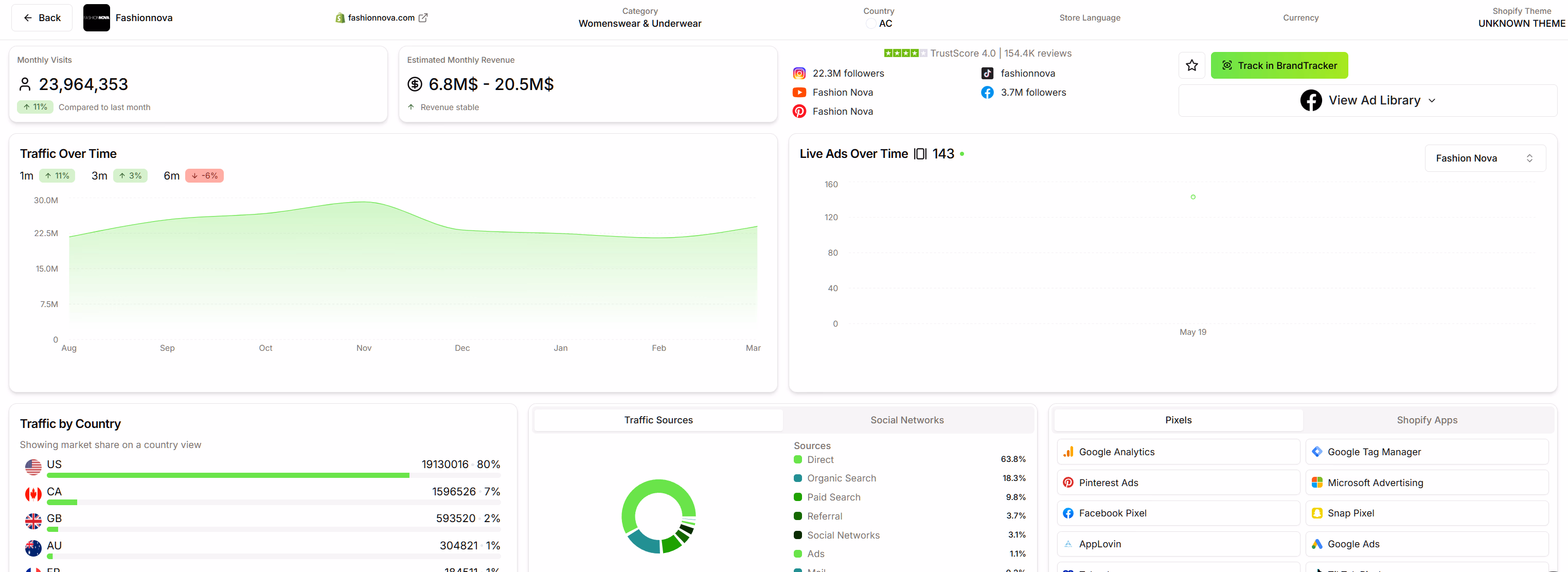Click the TrustScore 4.0 star rating
The image size is (1568, 572).
coord(905,53)
